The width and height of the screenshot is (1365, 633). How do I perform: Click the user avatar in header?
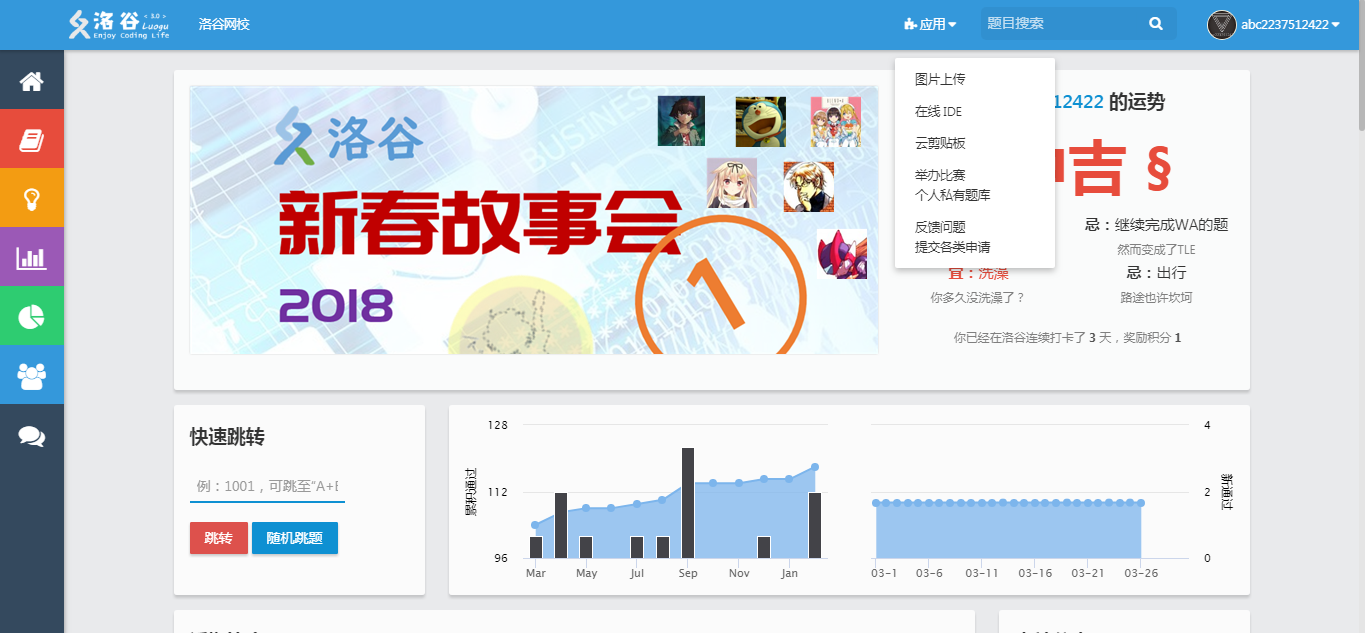coord(1222,25)
